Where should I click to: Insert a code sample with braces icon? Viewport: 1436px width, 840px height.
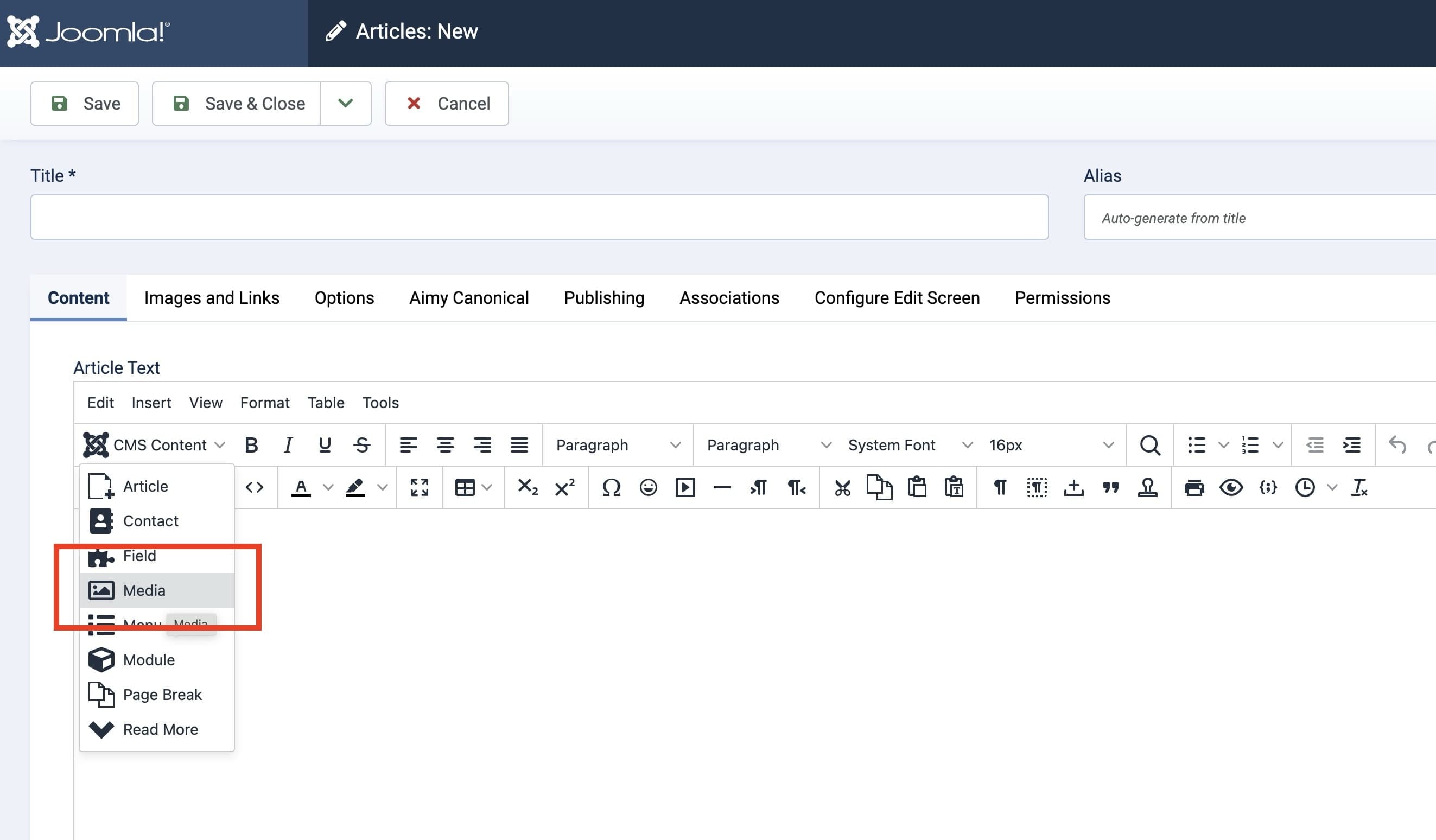coord(1268,487)
